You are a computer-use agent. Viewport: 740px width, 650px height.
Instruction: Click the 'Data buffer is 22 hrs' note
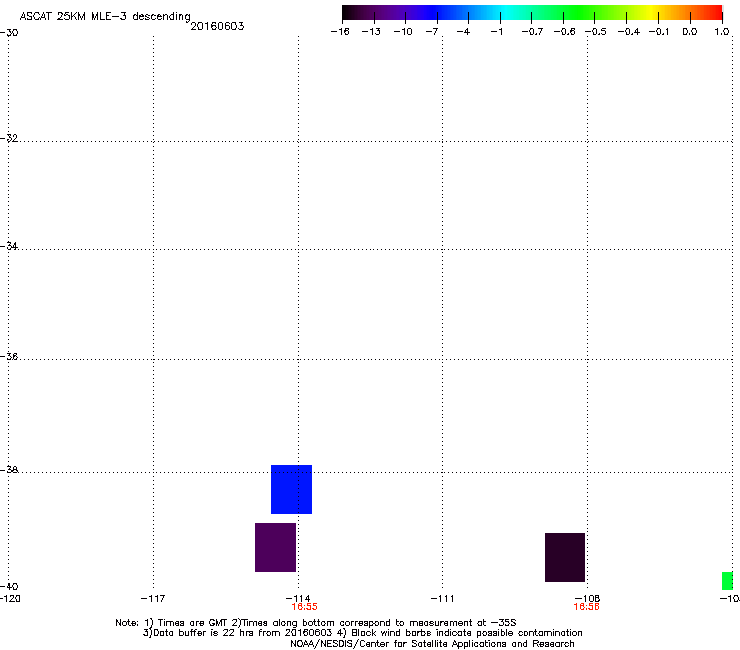[362, 633]
